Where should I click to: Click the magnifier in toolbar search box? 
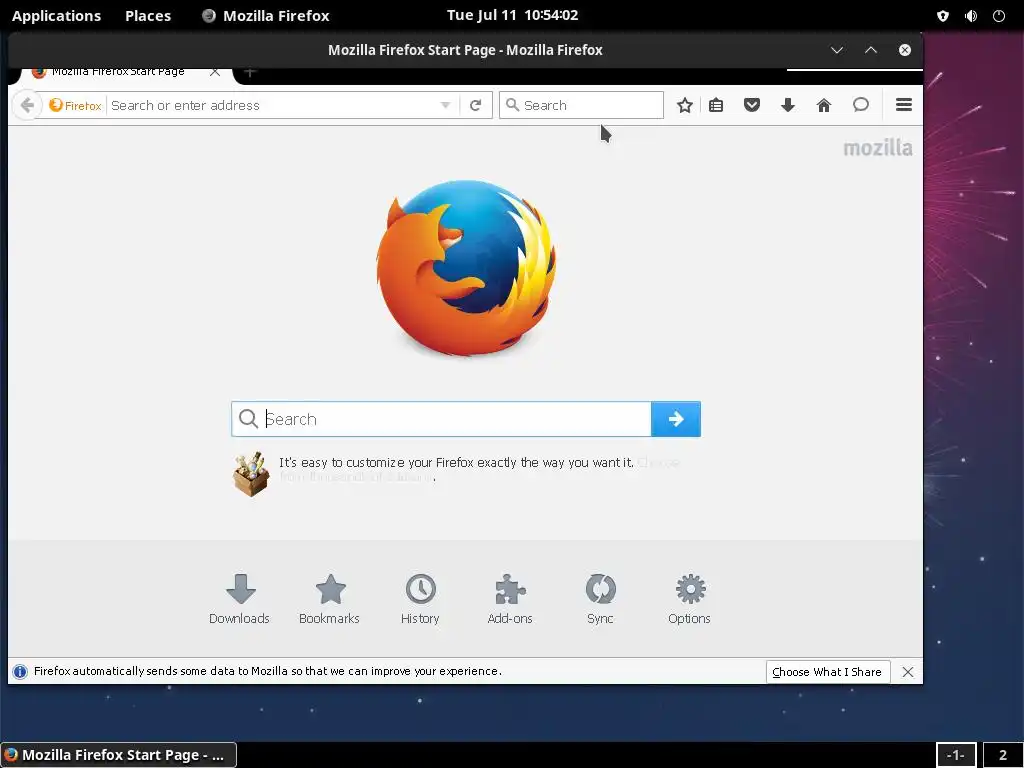pos(513,105)
